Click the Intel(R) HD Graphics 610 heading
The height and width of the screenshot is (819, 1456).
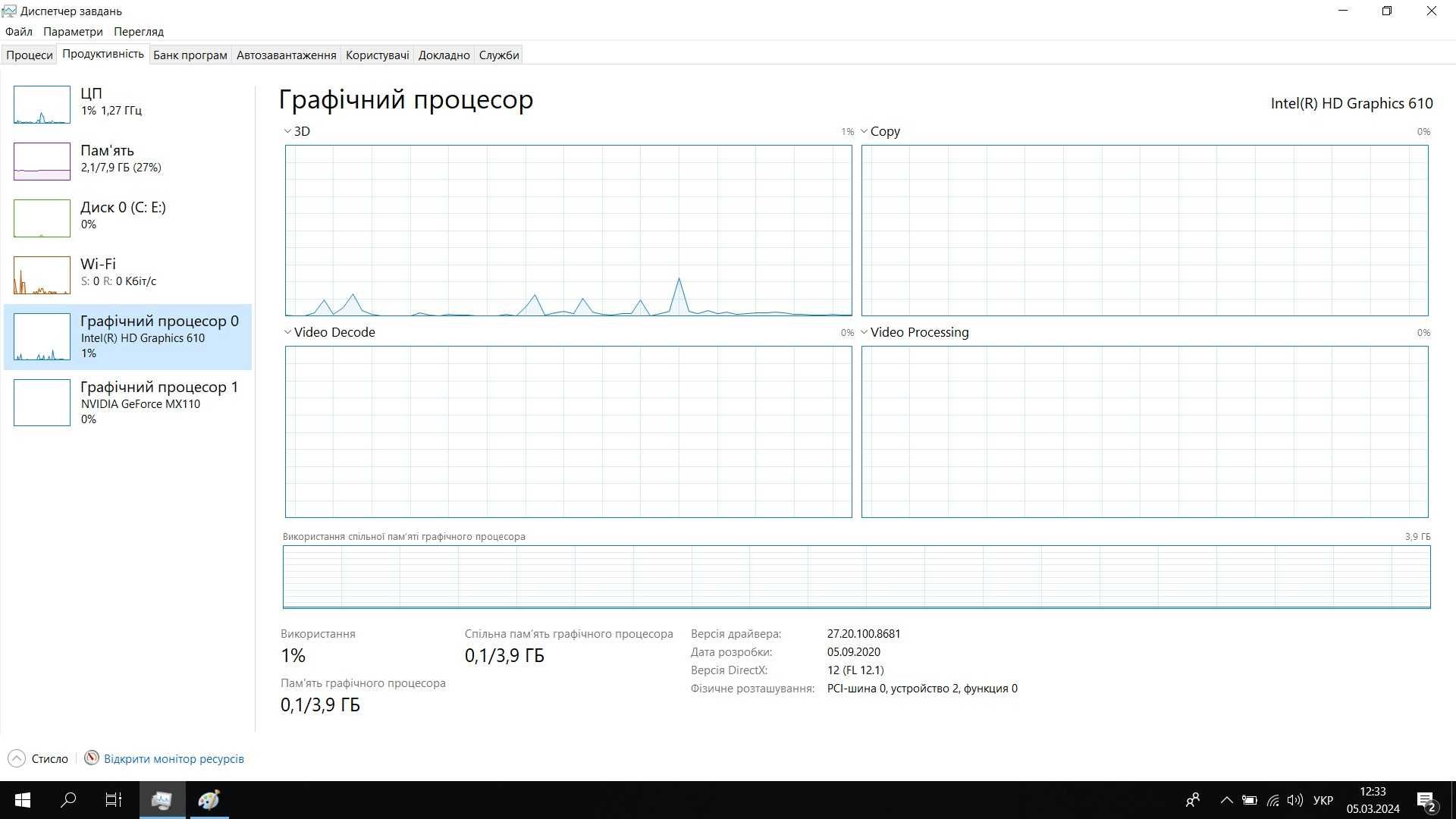(1351, 103)
